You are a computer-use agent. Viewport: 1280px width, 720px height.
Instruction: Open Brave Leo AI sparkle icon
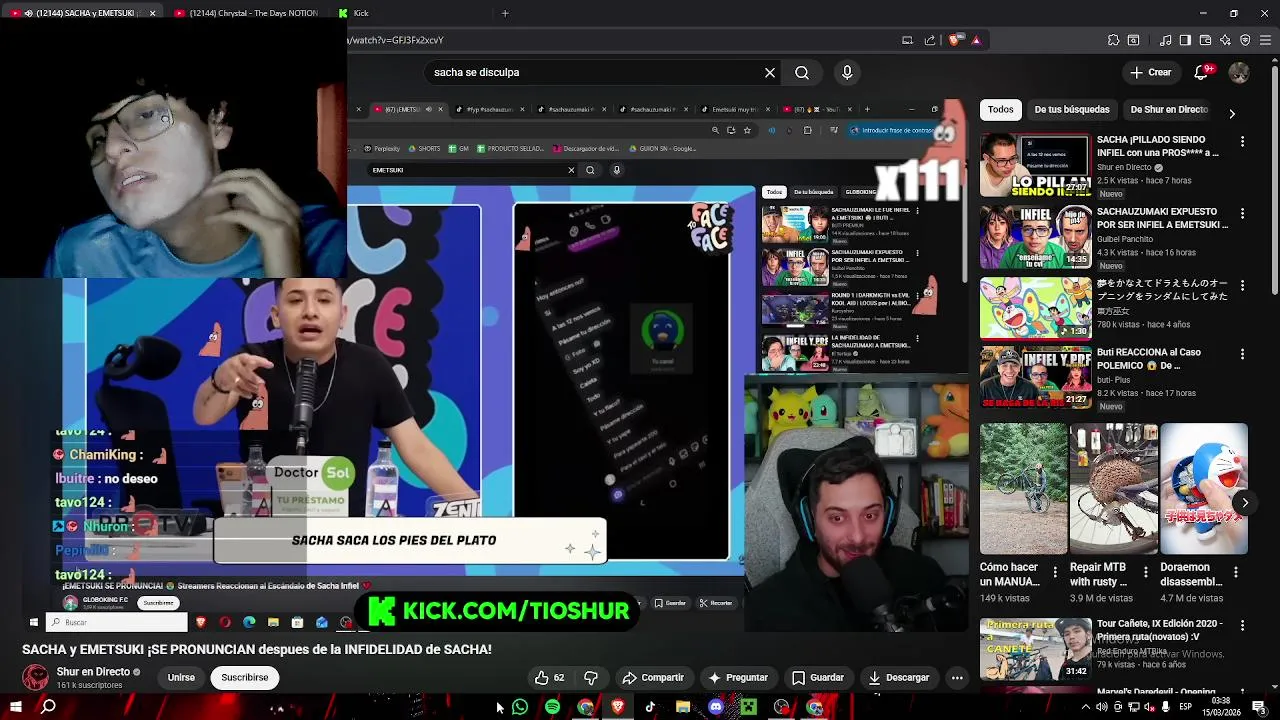coord(1225,40)
